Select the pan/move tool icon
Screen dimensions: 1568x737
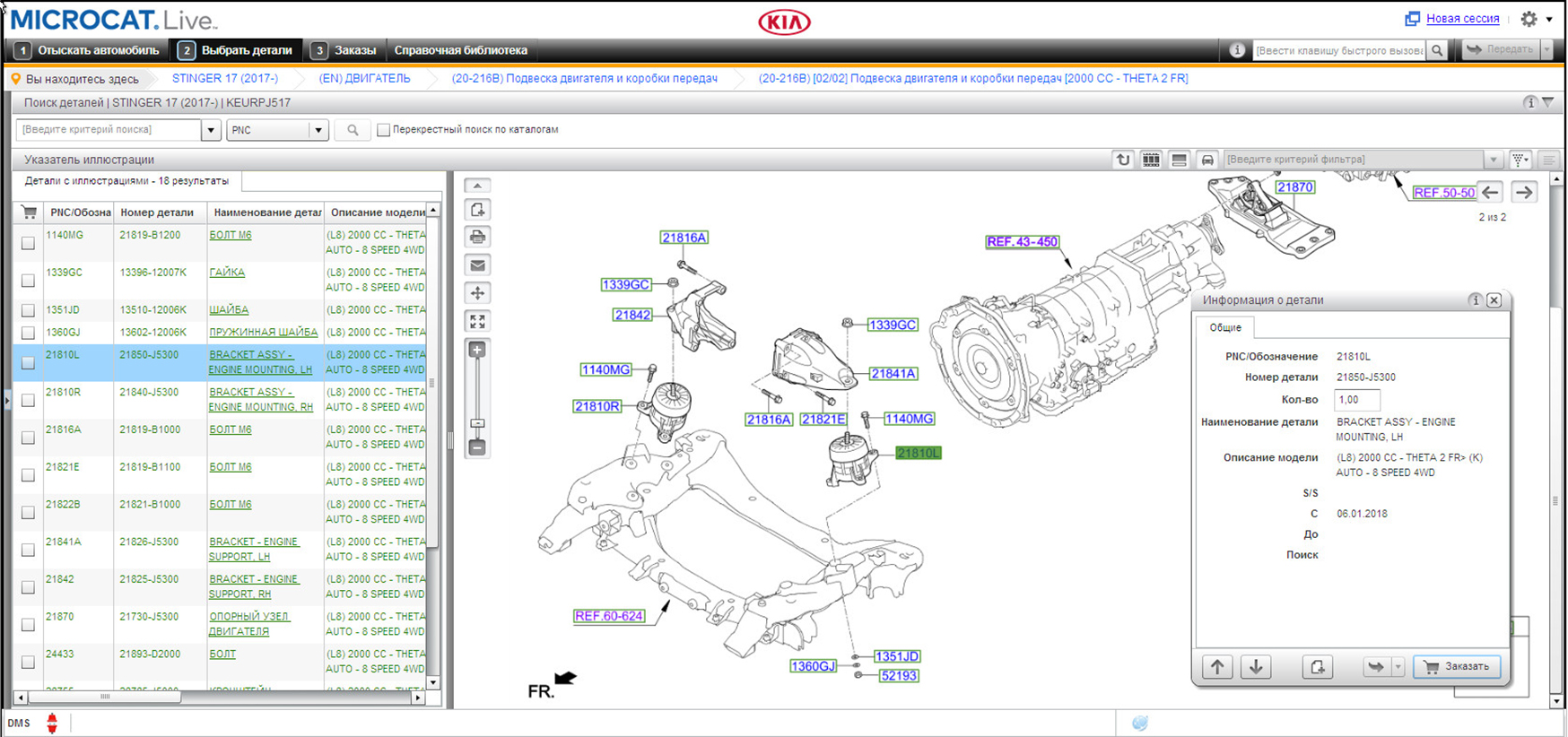tap(477, 293)
